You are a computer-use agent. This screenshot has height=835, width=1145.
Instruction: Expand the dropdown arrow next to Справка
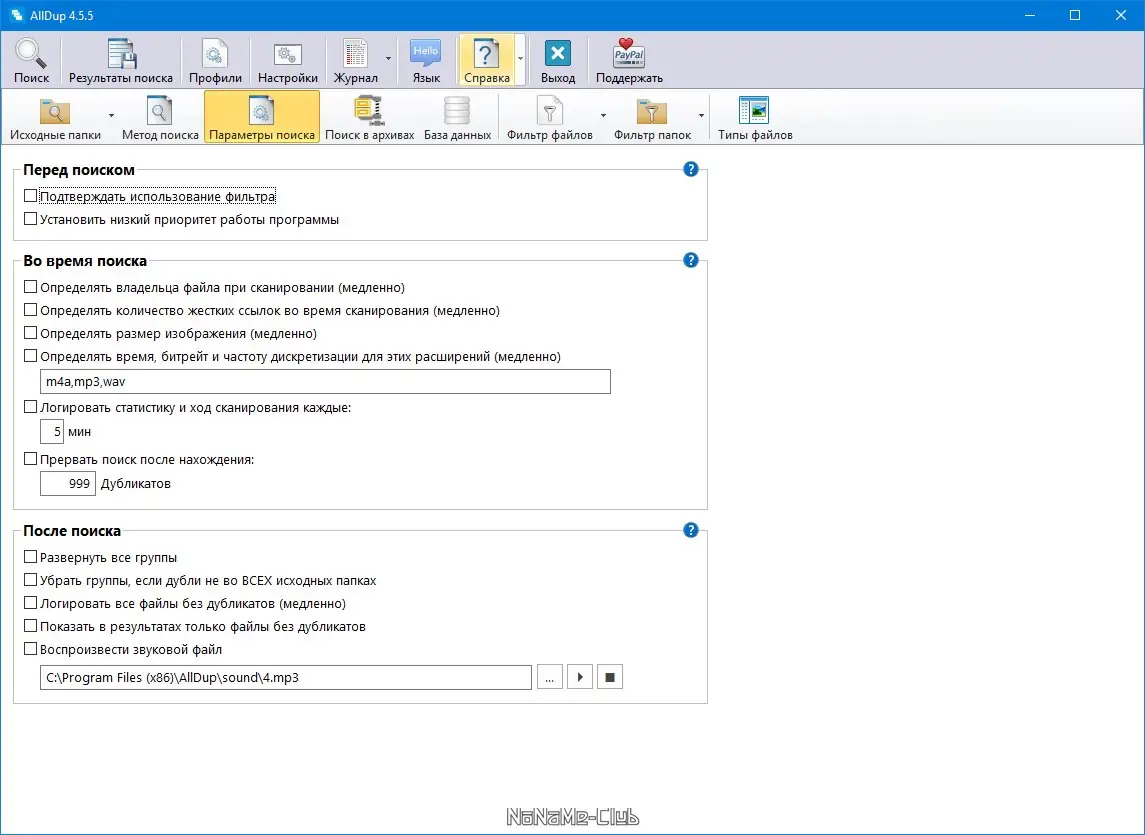point(520,58)
